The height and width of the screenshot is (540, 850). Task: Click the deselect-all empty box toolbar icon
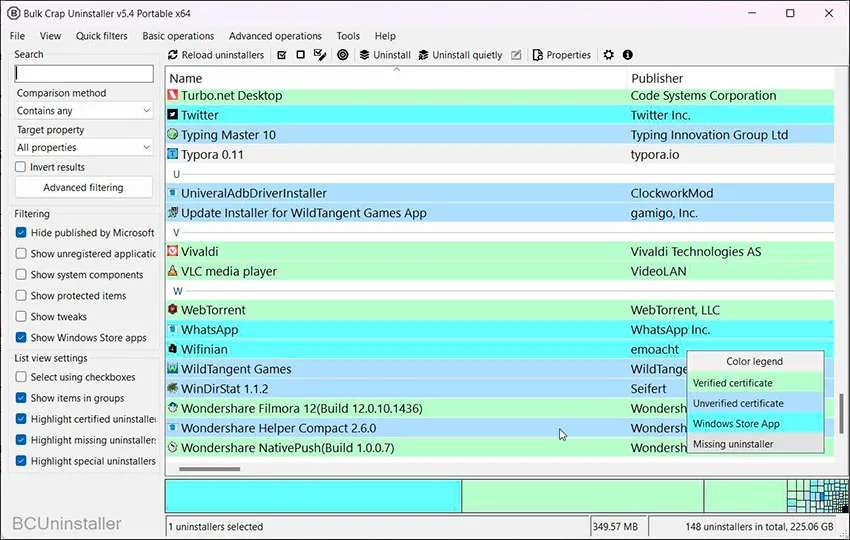300,54
